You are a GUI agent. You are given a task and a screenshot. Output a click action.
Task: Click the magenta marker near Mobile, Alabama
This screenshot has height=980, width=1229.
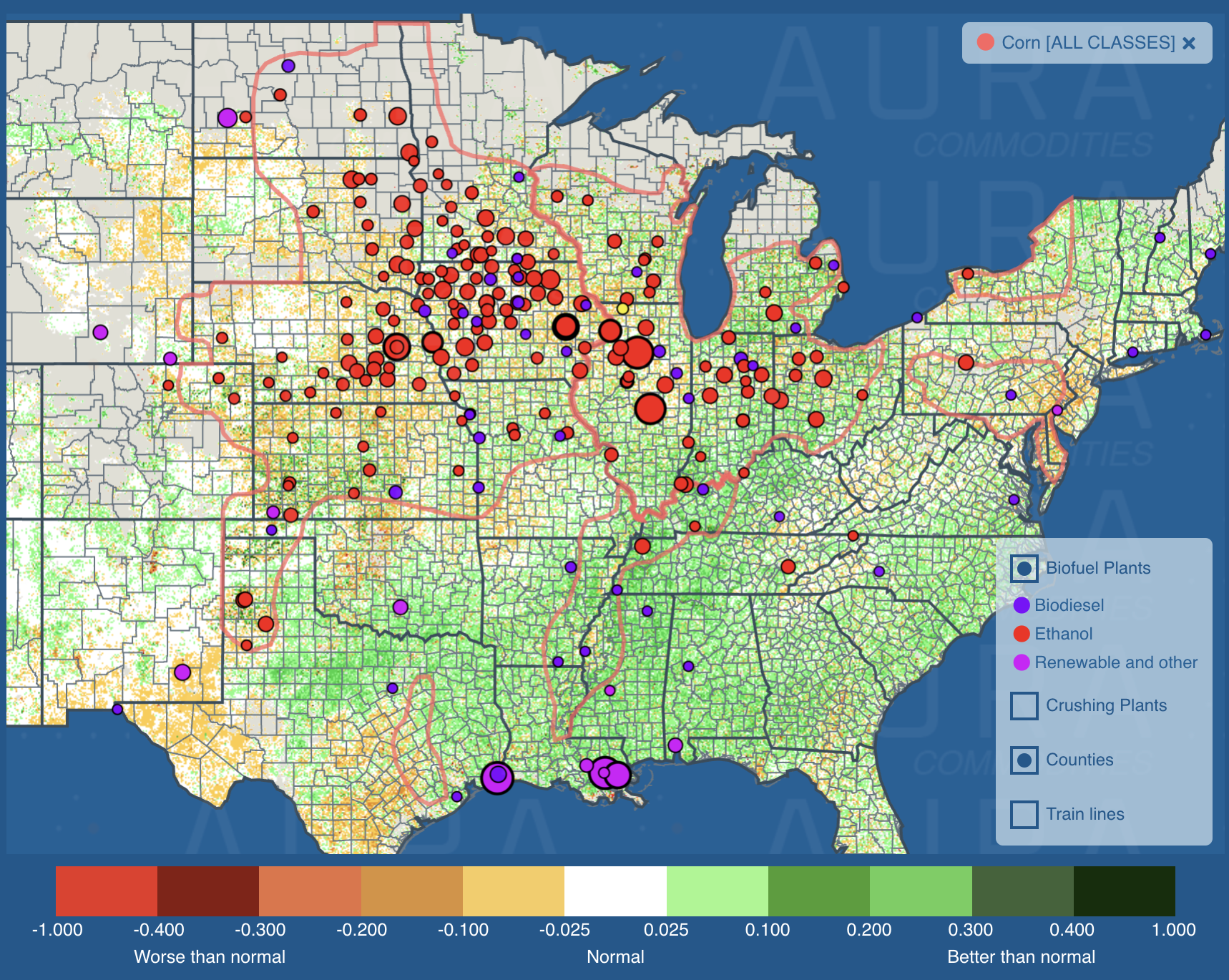pyautogui.click(x=675, y=745)
